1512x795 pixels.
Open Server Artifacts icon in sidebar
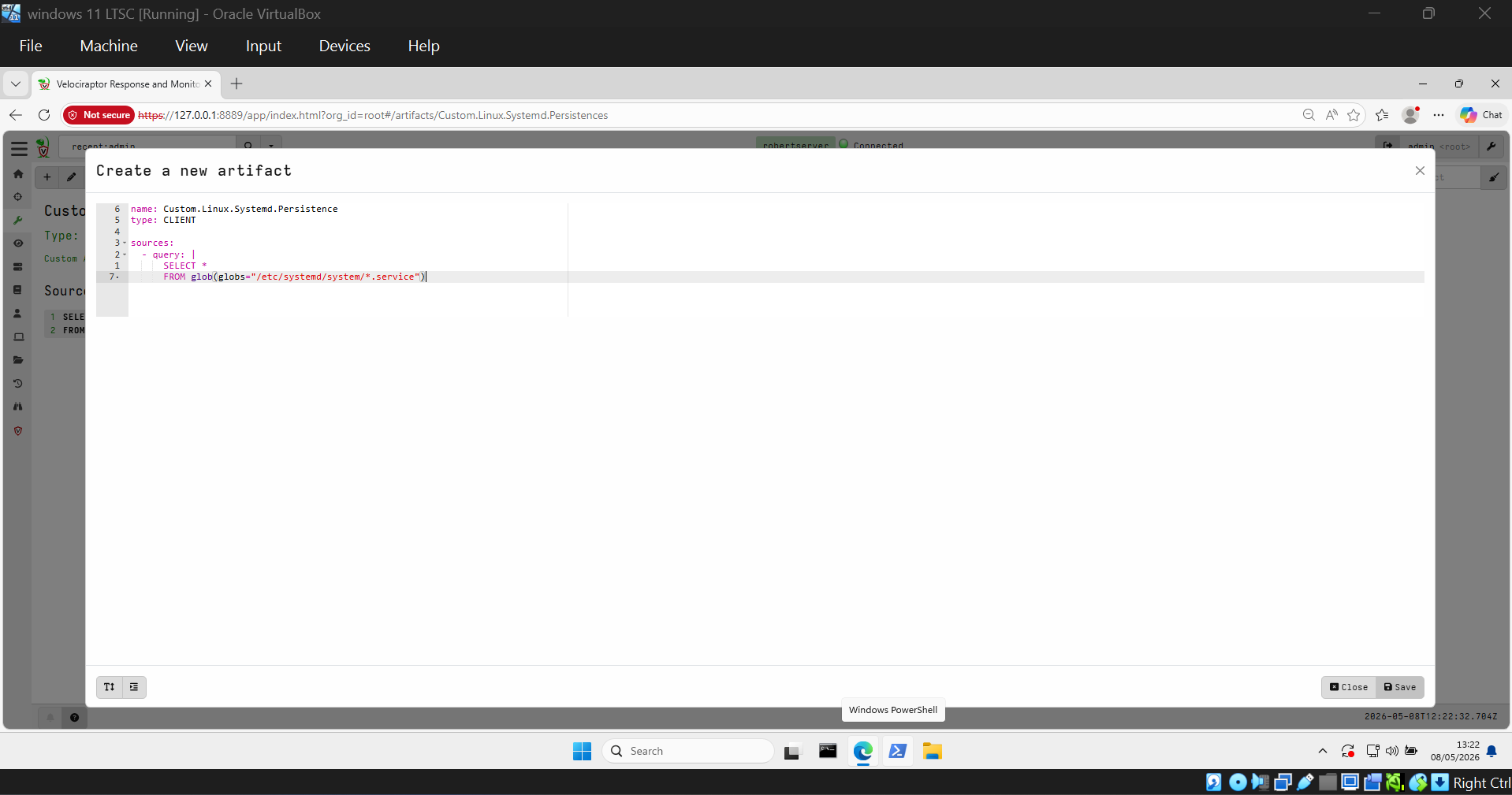18,267
